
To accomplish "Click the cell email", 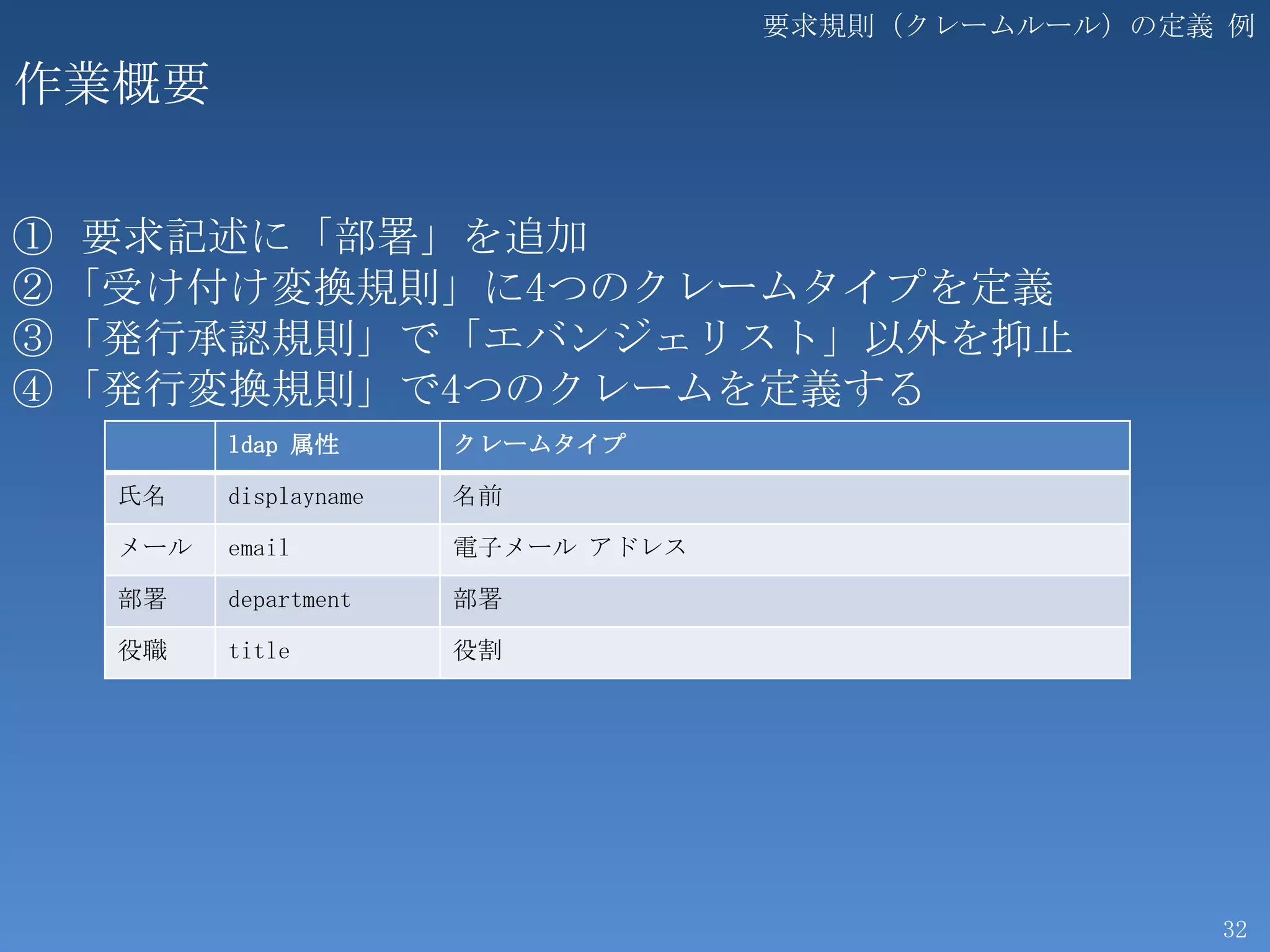I will pos(327,549).
